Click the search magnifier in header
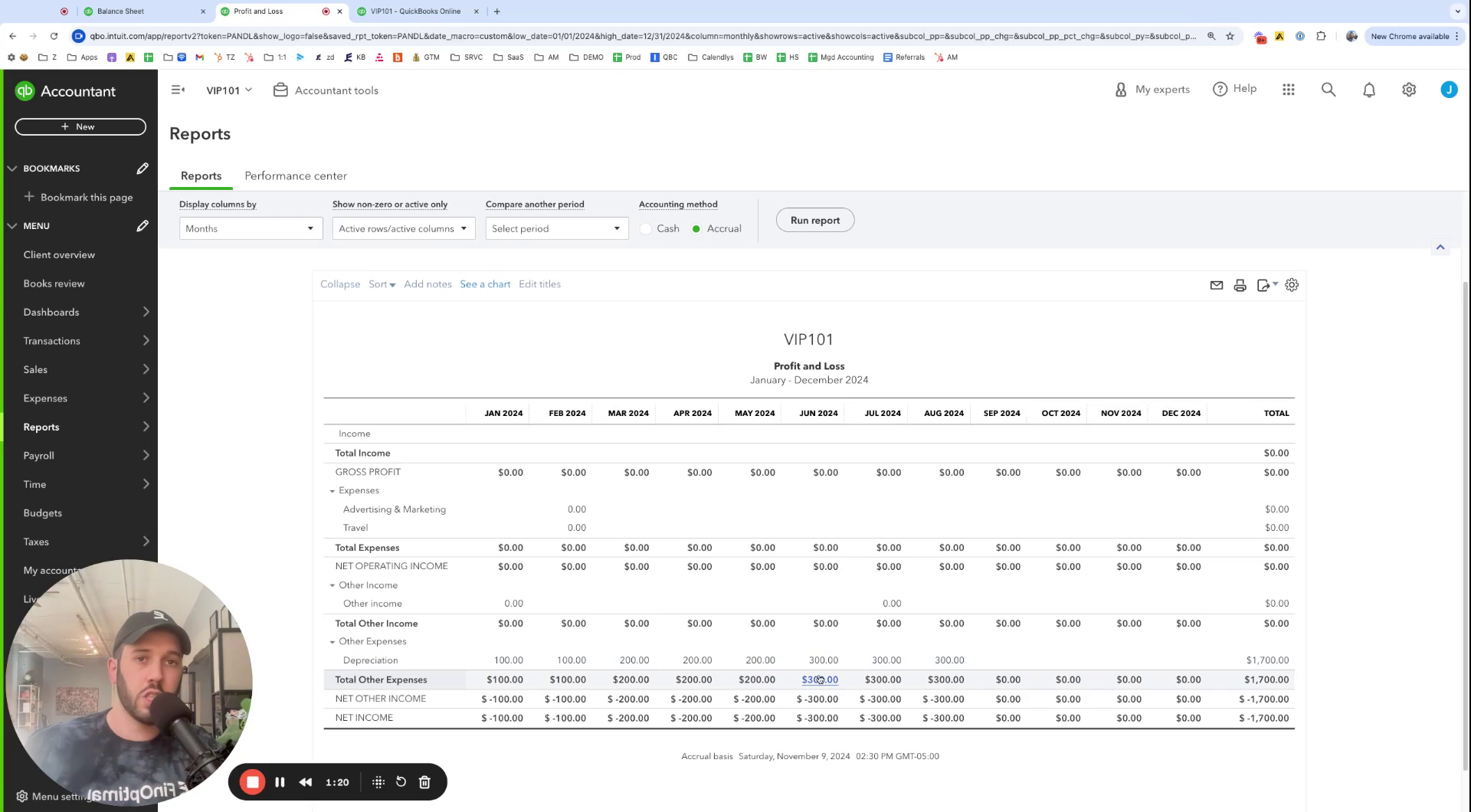Image resolution: width=1471 pixels, height=812 pixels. point(1328,90)
